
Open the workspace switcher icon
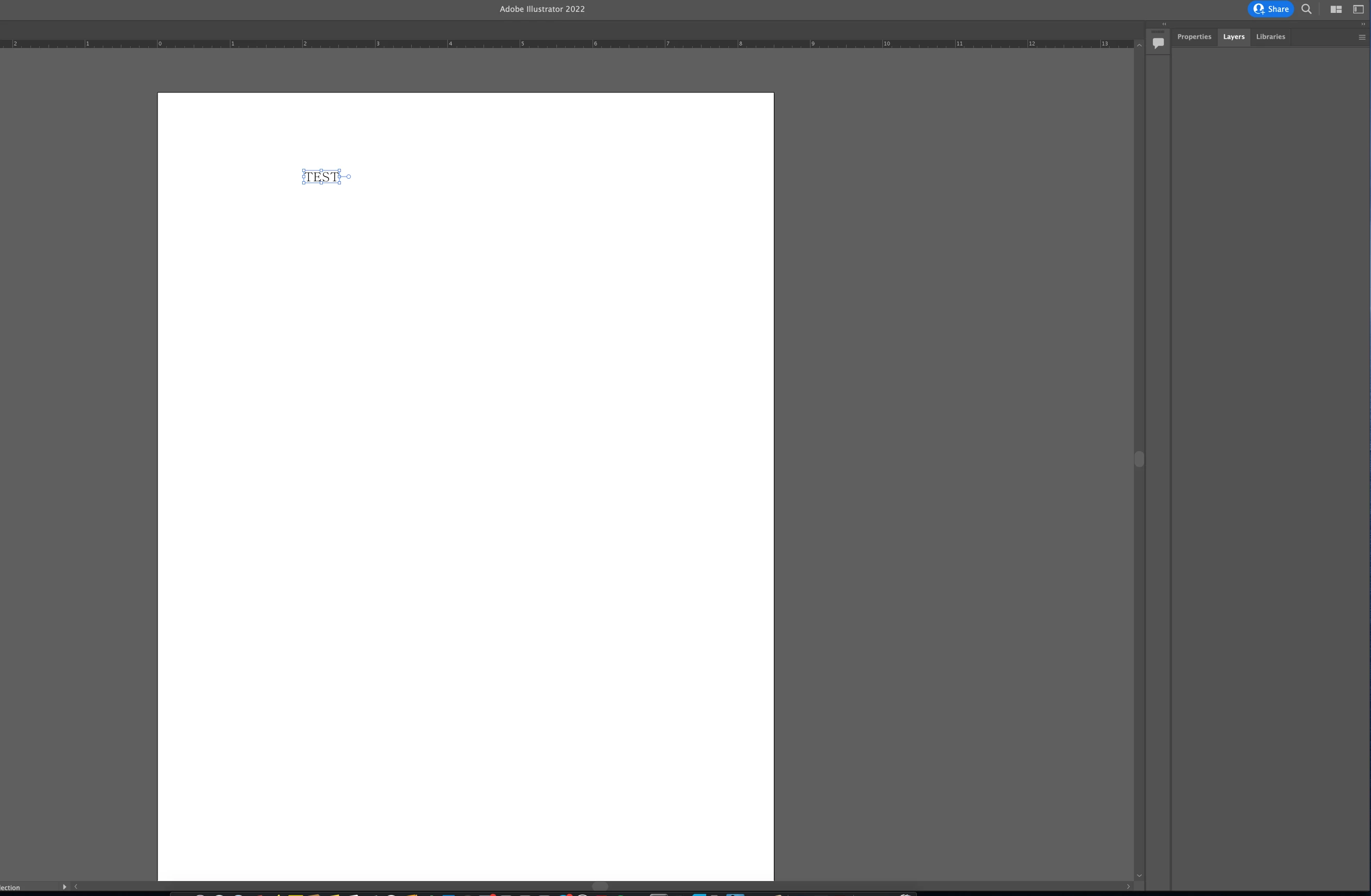coord(1358,9)
